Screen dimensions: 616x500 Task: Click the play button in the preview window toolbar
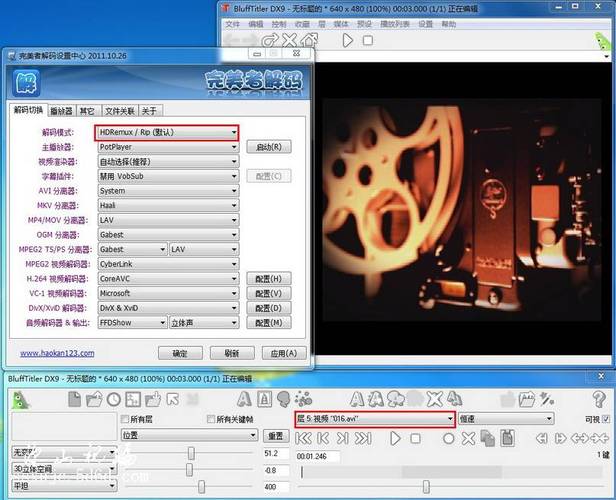pyautogui.click(x=348, y=41)
